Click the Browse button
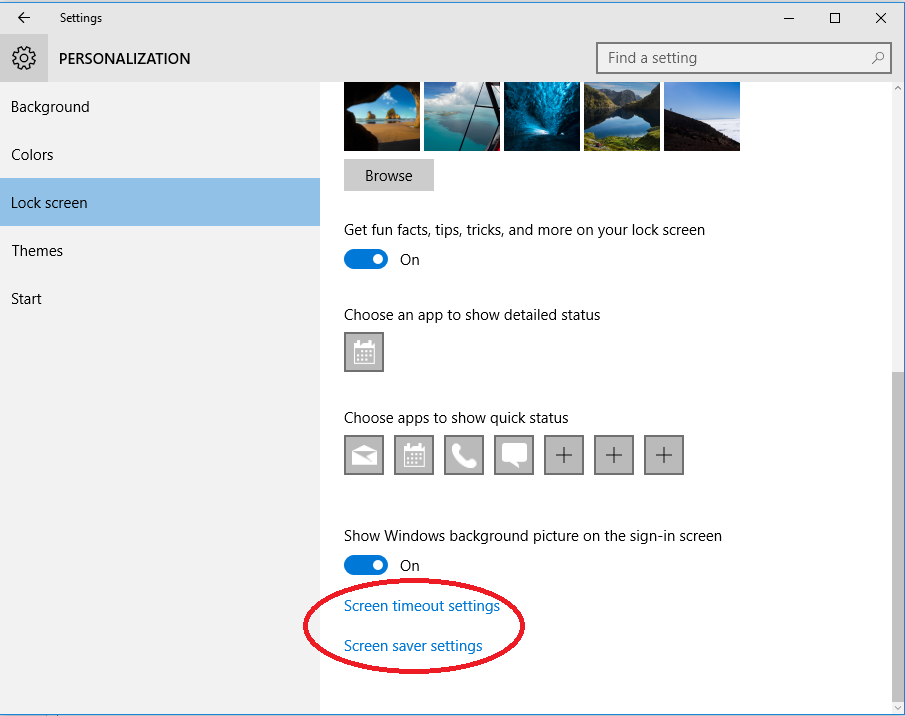 (x=388, y=175)
